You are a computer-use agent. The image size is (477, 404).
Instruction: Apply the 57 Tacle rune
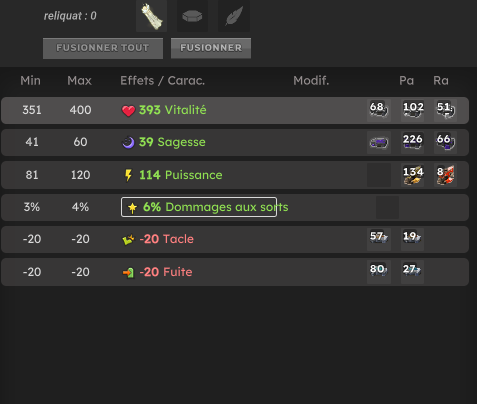click(379, 239)
